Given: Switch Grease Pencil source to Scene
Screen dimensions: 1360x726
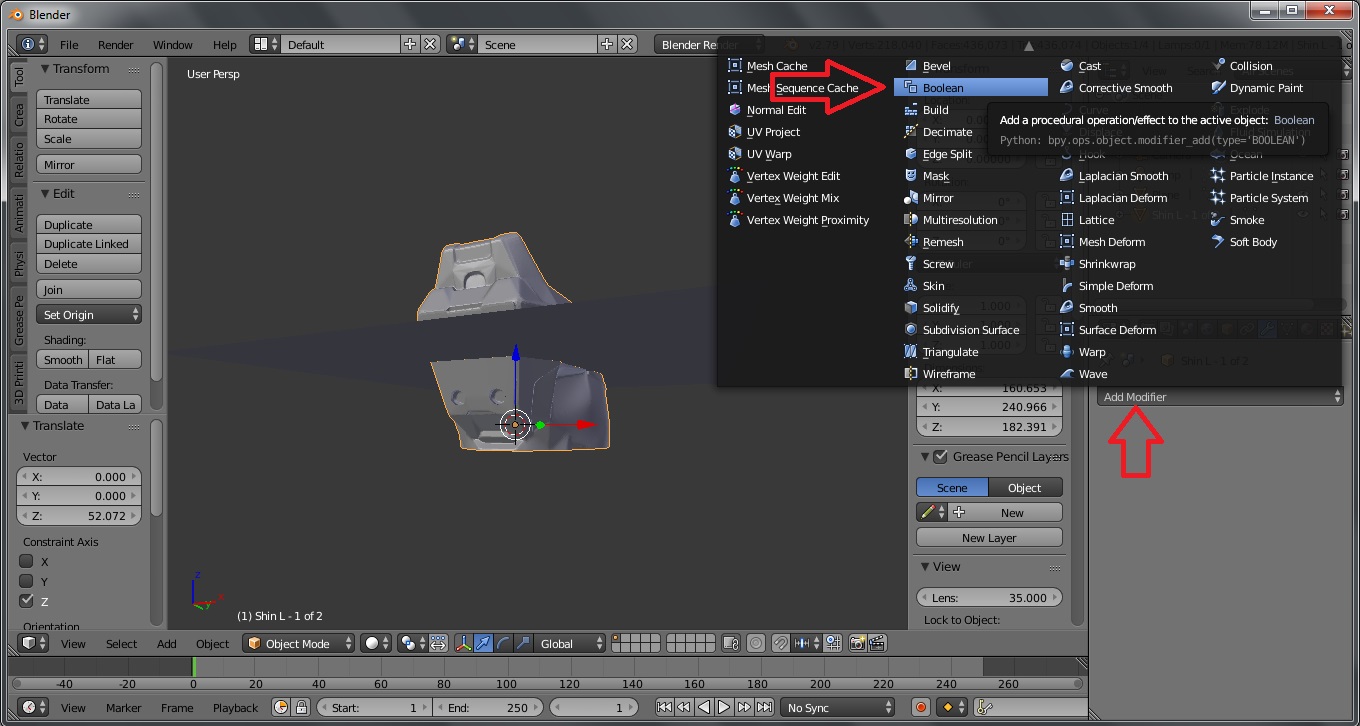Looking at the screenshot, I should pos(952,488).
